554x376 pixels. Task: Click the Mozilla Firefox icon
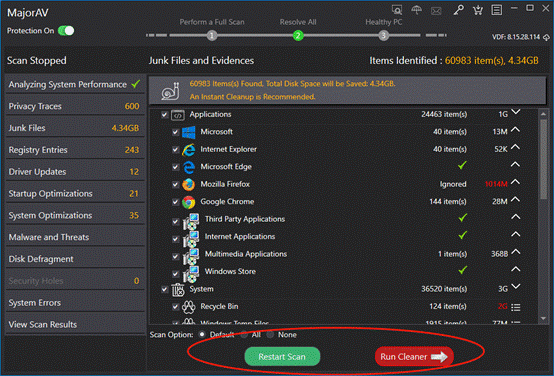(x=189, y=184)
